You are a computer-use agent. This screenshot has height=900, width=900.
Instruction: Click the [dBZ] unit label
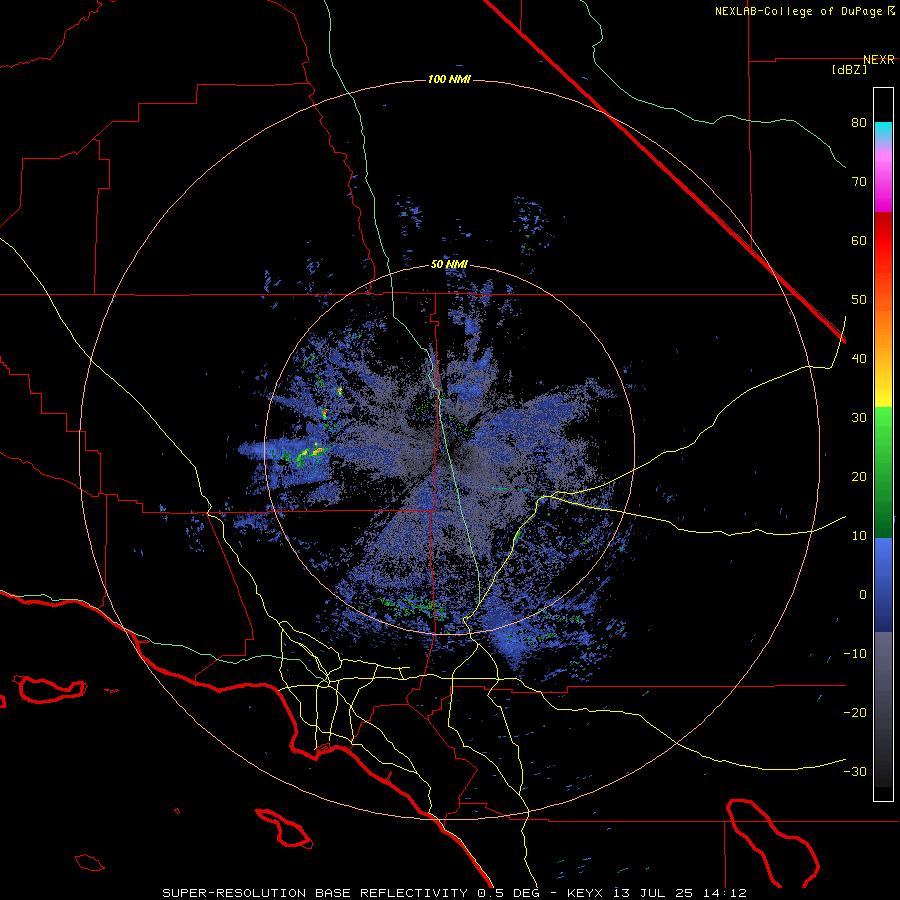pos(849,70)
